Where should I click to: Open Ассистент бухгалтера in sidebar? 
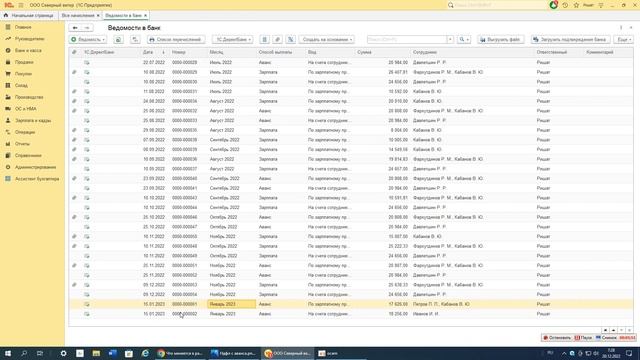37,179
